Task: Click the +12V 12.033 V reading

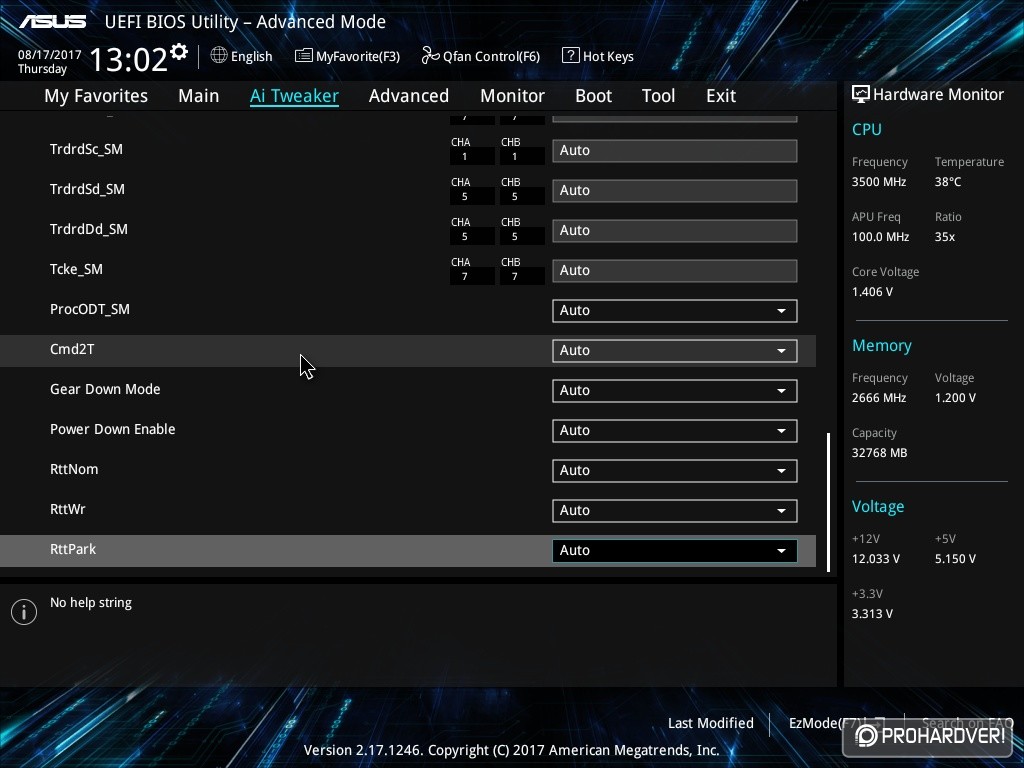Action: (x=876, y=559)
